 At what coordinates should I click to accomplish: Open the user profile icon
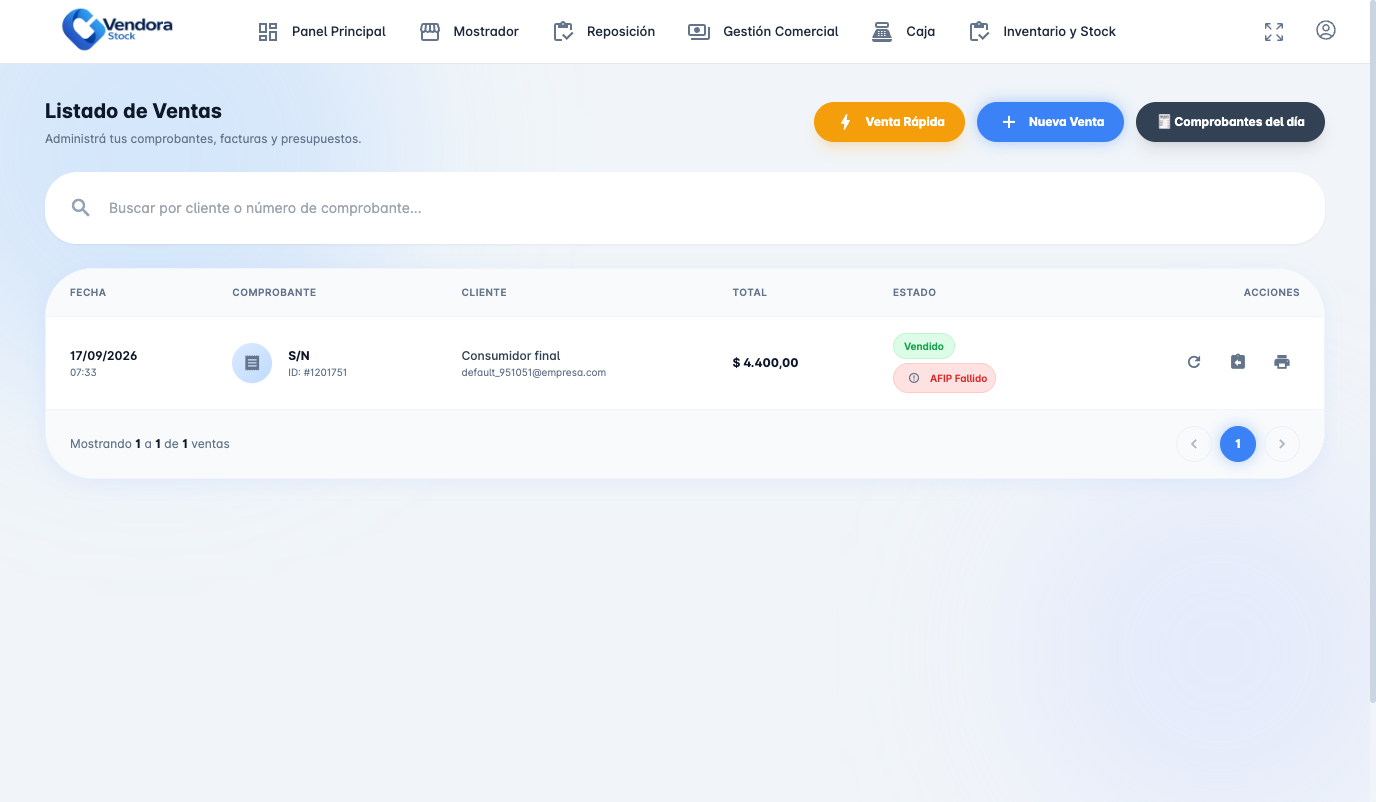coord(1326,31)
